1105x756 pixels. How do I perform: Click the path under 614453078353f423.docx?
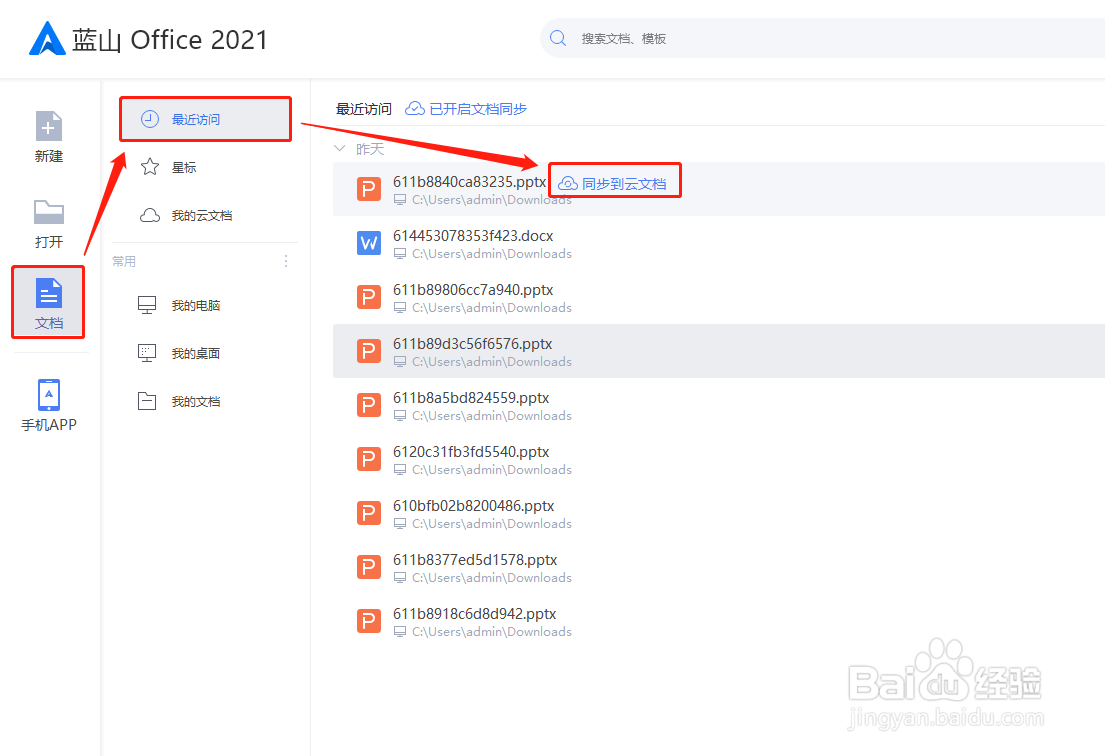pos(491,254)
